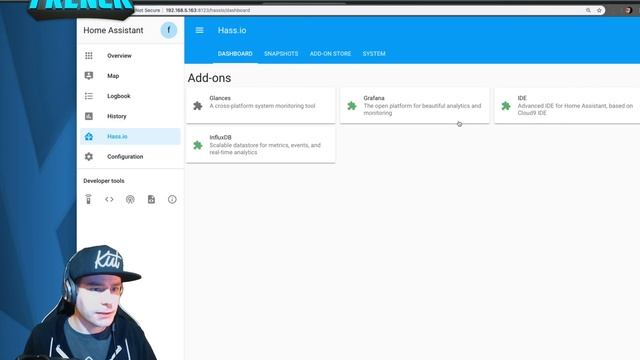The width and height of the screenshot is (640, 360).
Task: Click the Map sidebar icon
Action: tap(89, 76)
